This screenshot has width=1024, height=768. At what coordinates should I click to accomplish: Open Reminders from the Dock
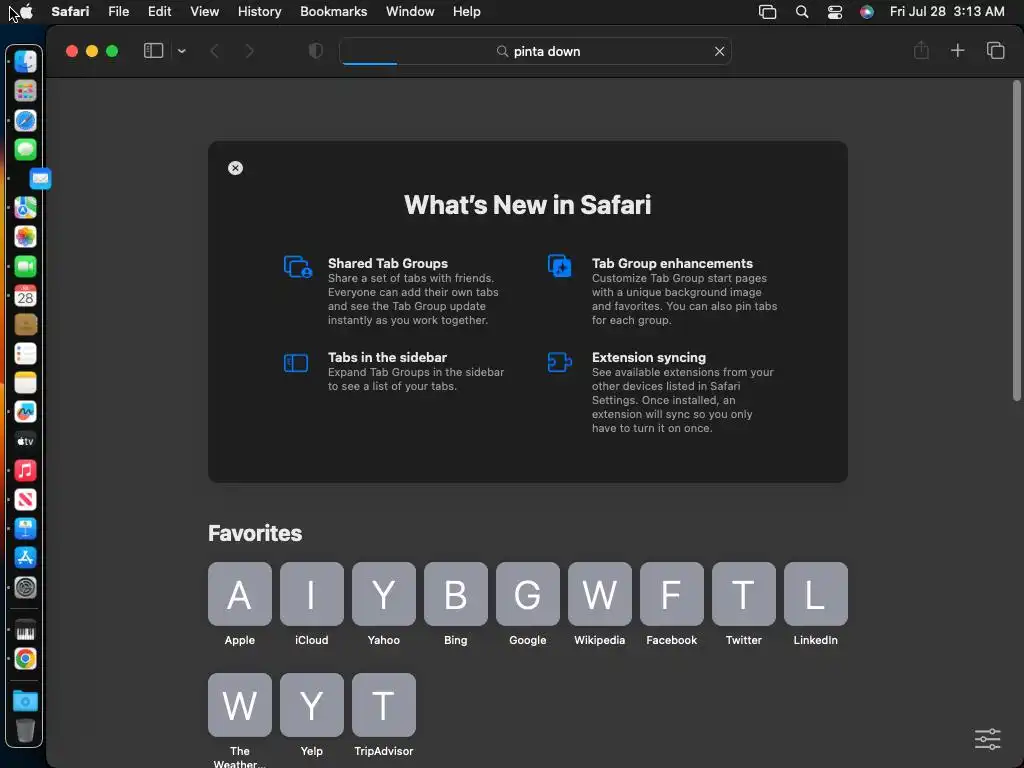pyautogui.click(x=25, y=353)
